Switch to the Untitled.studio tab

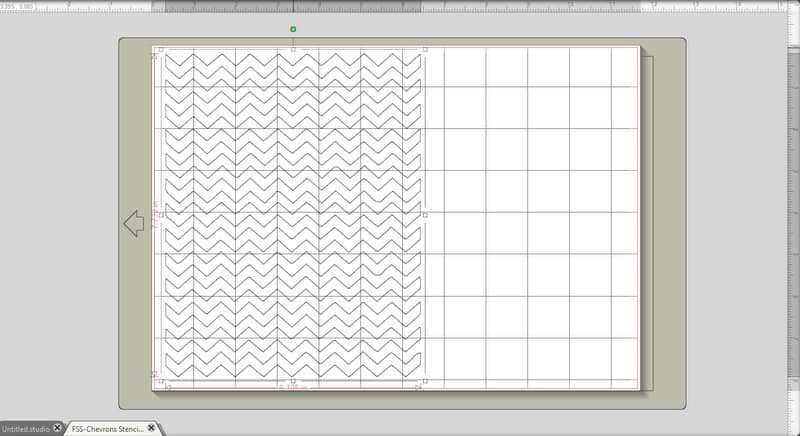pos(25,428)
